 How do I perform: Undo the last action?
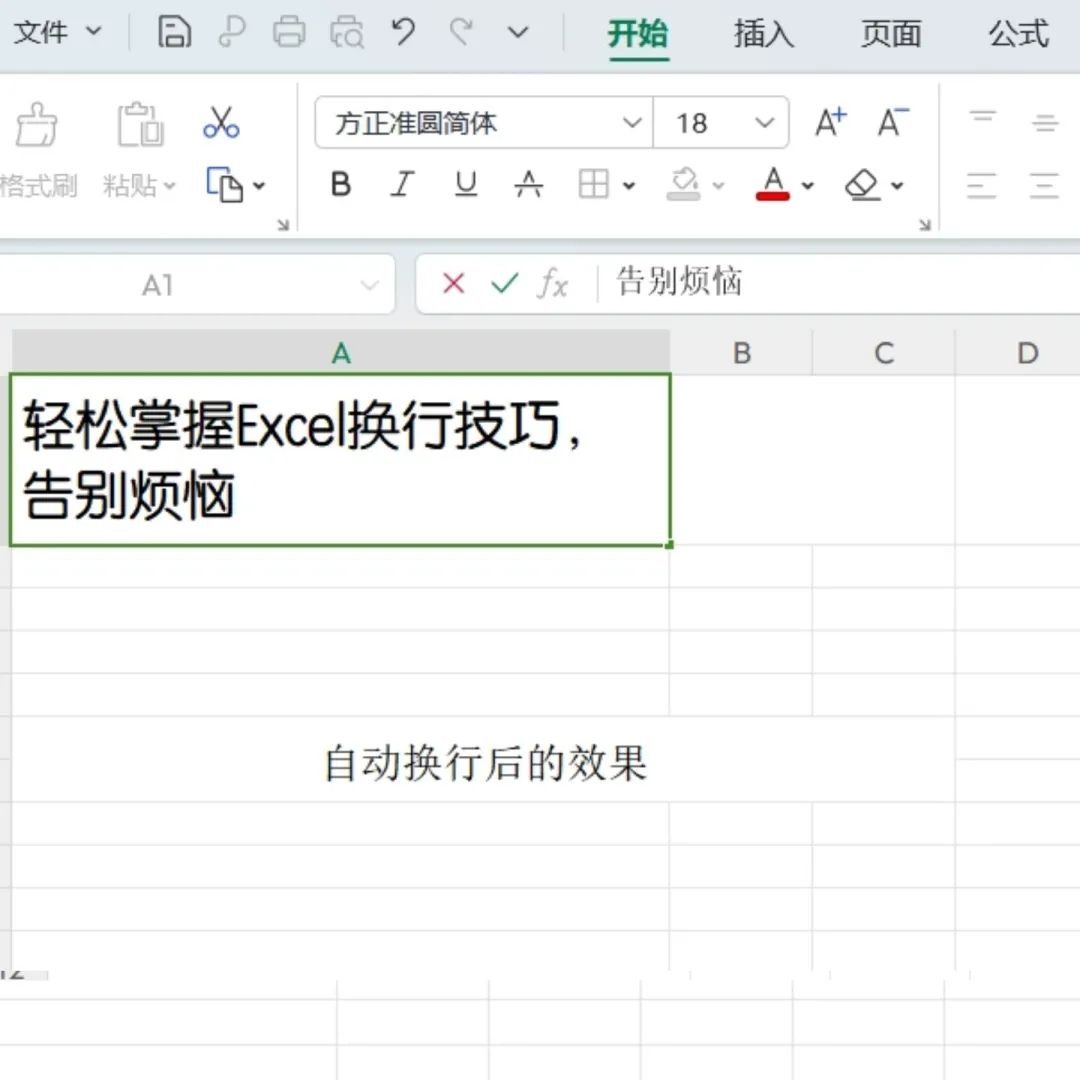click(403, 32)
